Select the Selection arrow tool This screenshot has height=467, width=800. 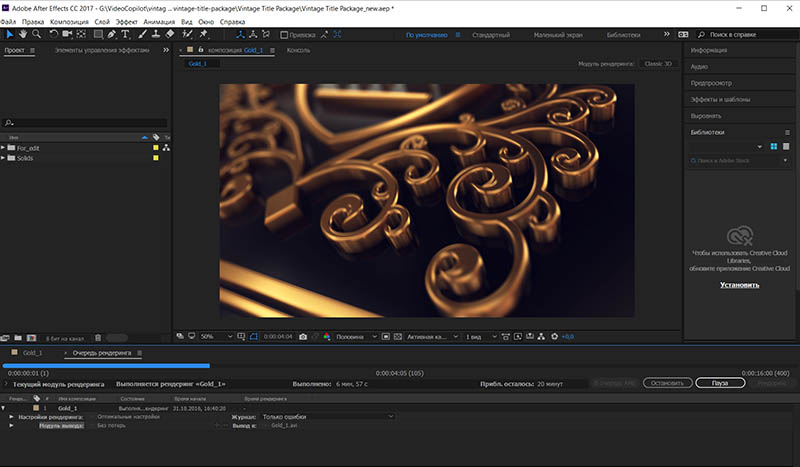pos(9,34)
